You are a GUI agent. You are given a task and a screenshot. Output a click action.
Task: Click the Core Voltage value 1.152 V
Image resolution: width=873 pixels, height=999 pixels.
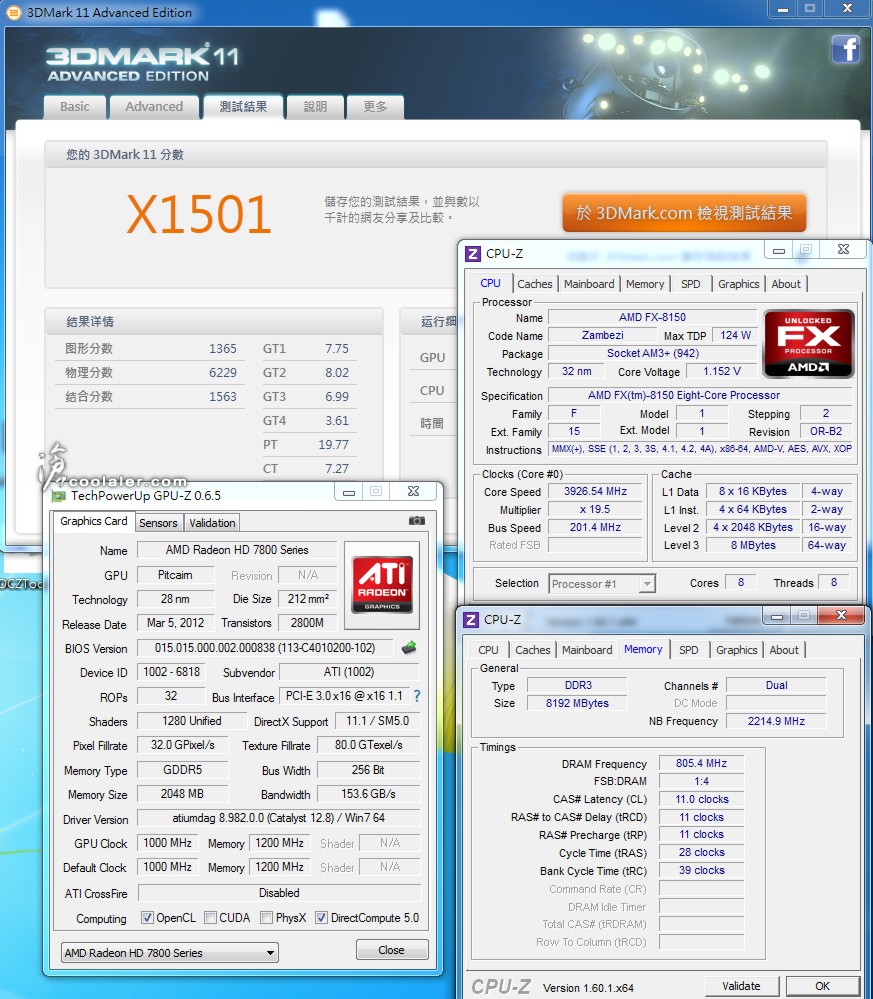[x=721, y=371]
